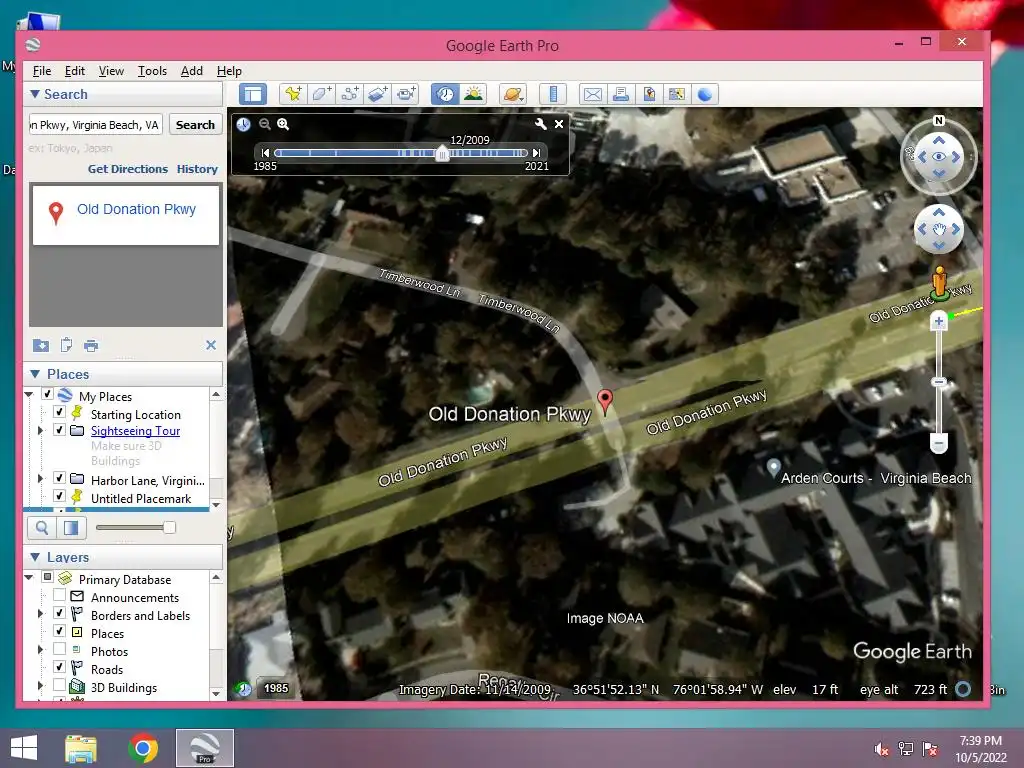Click the Print toolbar icon
The width and height of the screenshot is (1024, 768).
point(621,94)
